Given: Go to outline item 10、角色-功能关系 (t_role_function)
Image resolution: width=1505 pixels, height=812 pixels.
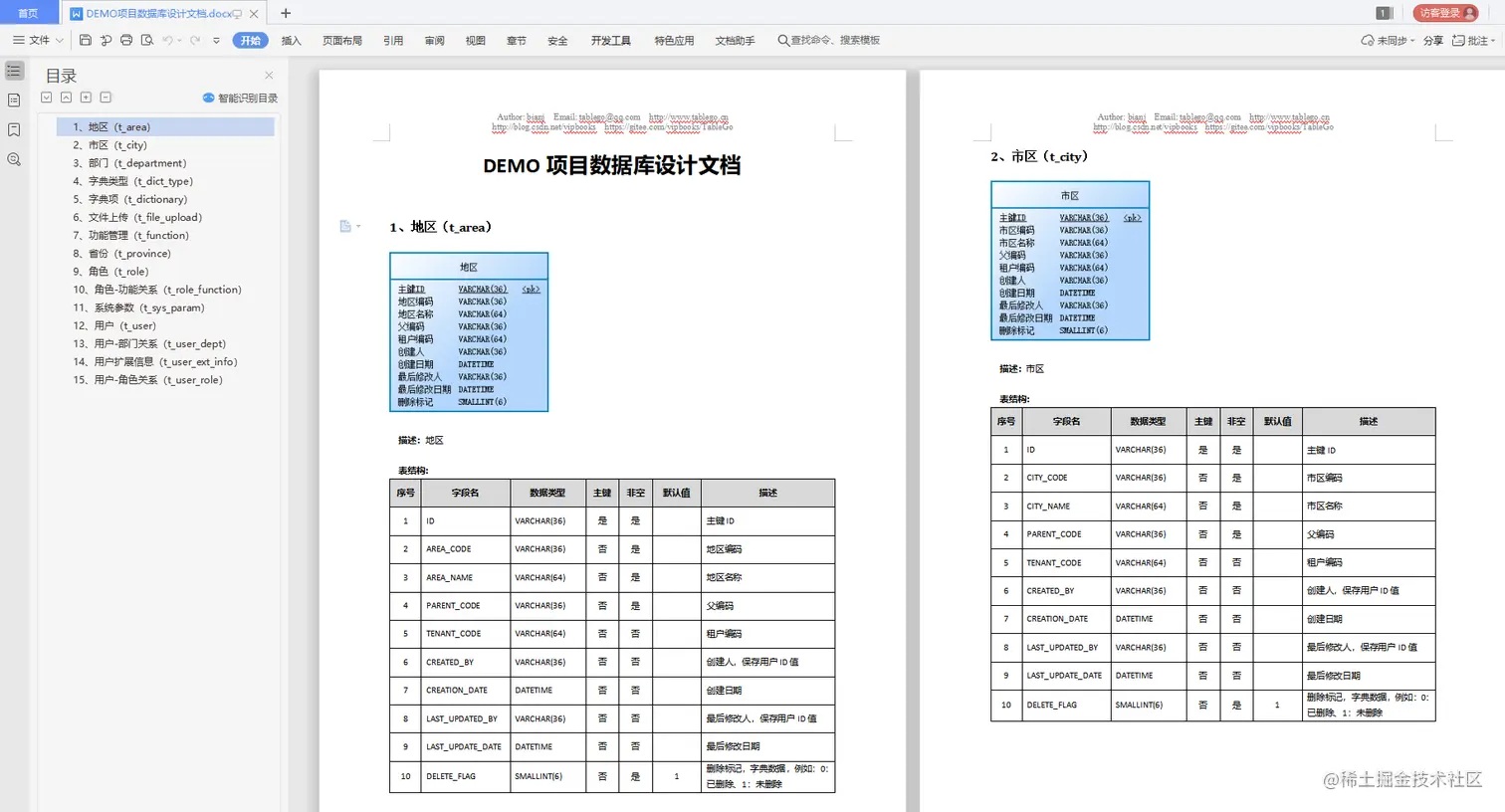Looking at the screenshot, I should point(156,290).
